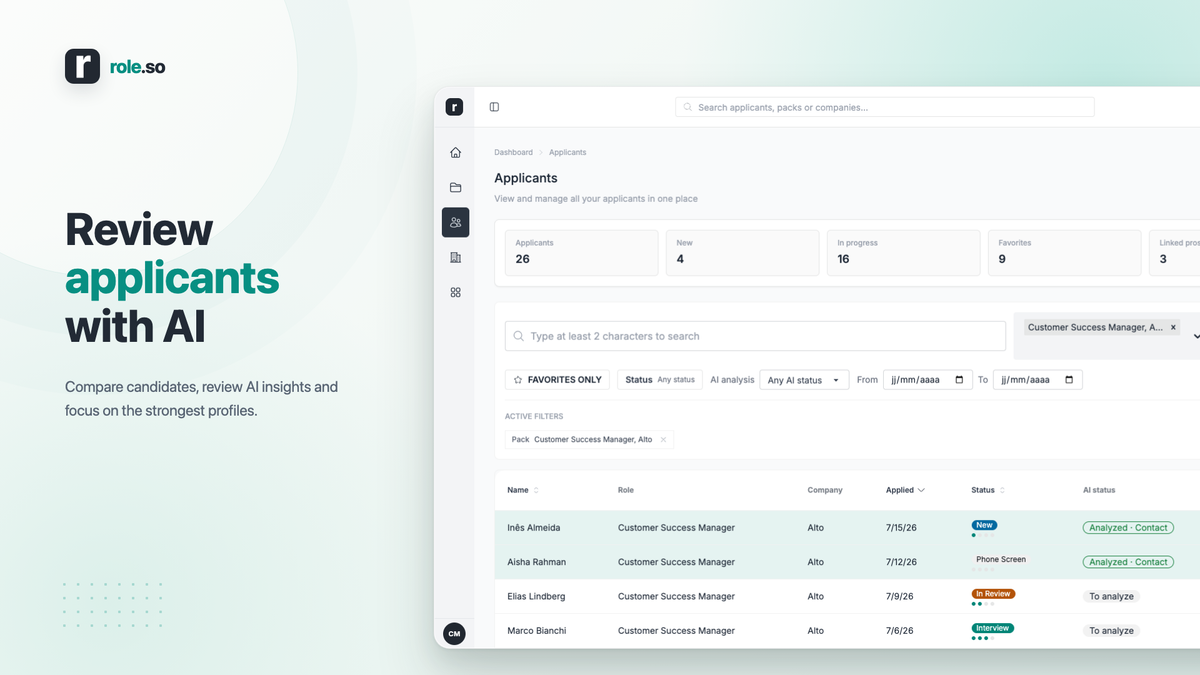The image size is (1200, 675).
Task: Click the star icon in Favorites Only
Action: [518, 380]
